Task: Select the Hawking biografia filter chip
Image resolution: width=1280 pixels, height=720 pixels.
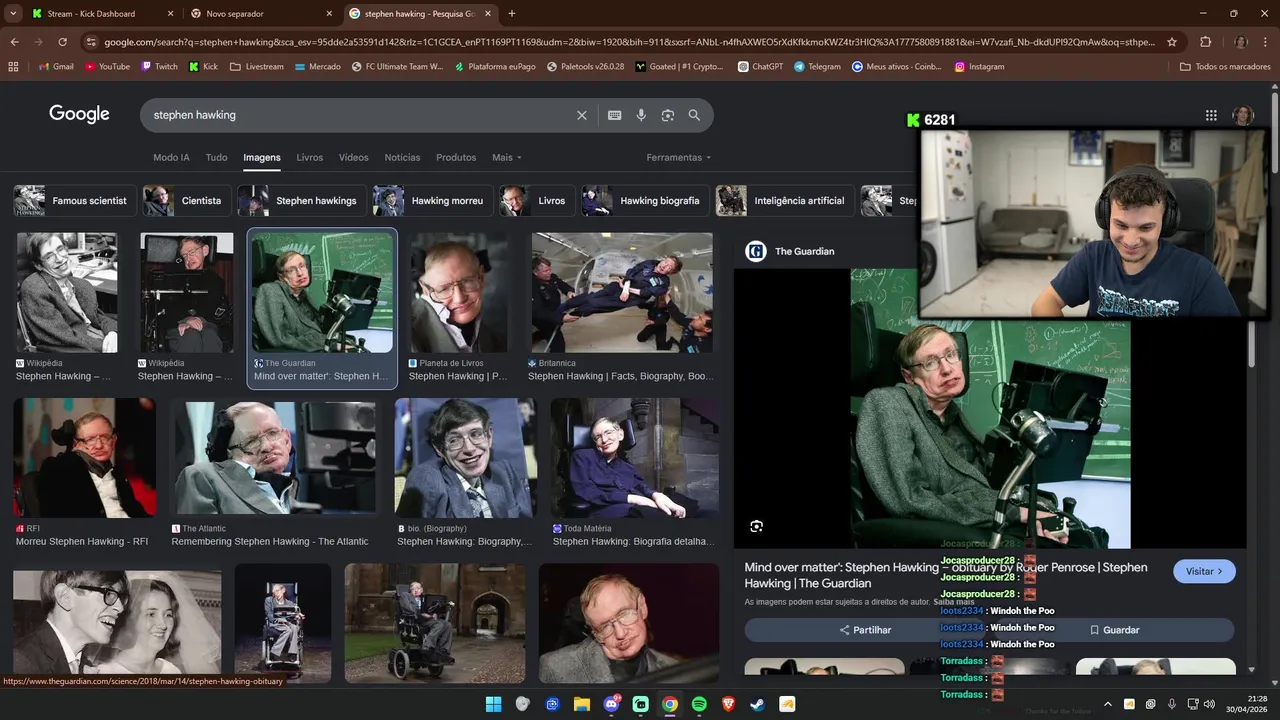Action: [645, 201]
